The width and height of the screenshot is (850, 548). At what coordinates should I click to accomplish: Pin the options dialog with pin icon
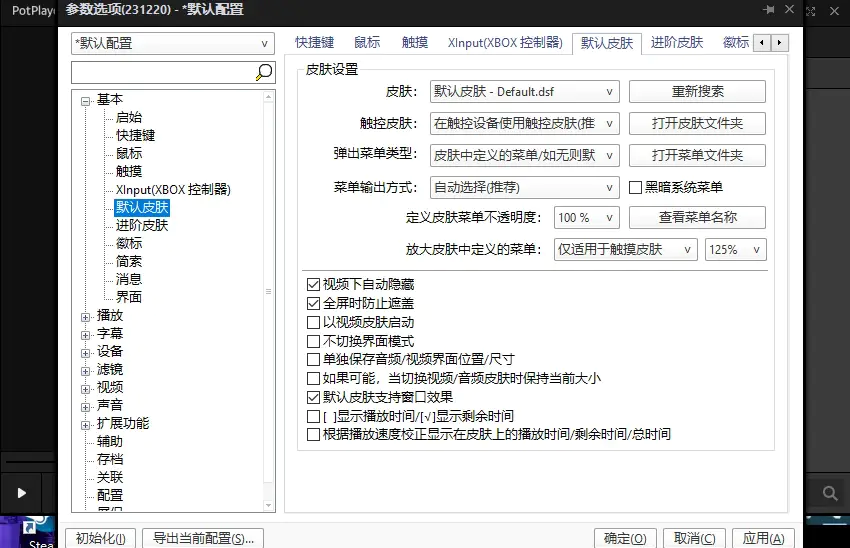[768, 10]
